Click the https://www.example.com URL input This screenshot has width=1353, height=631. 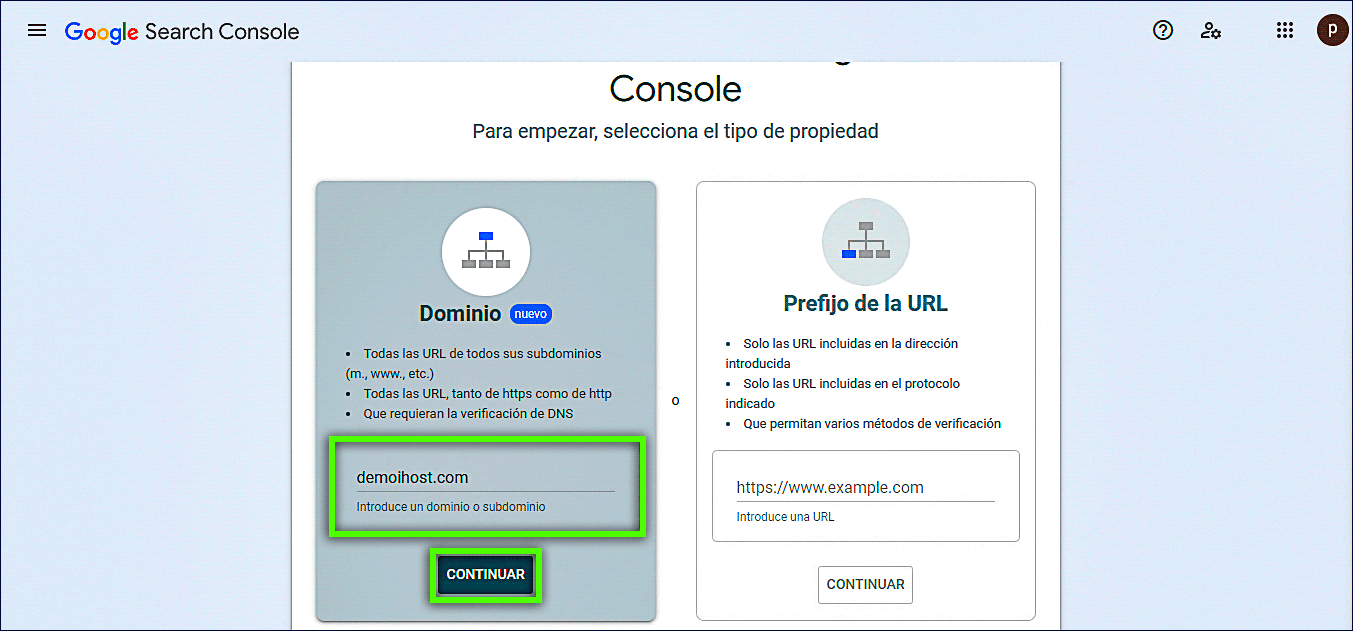coord(865,488)
